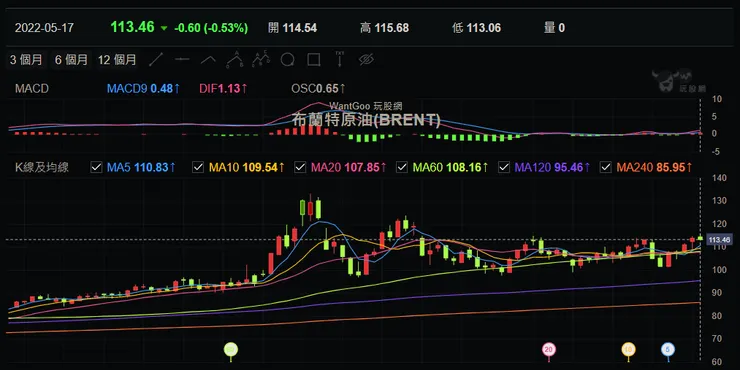This screenshot has height=370, width=740.
Task: Switch chart range to 6 個月
Action: [71, 60]
